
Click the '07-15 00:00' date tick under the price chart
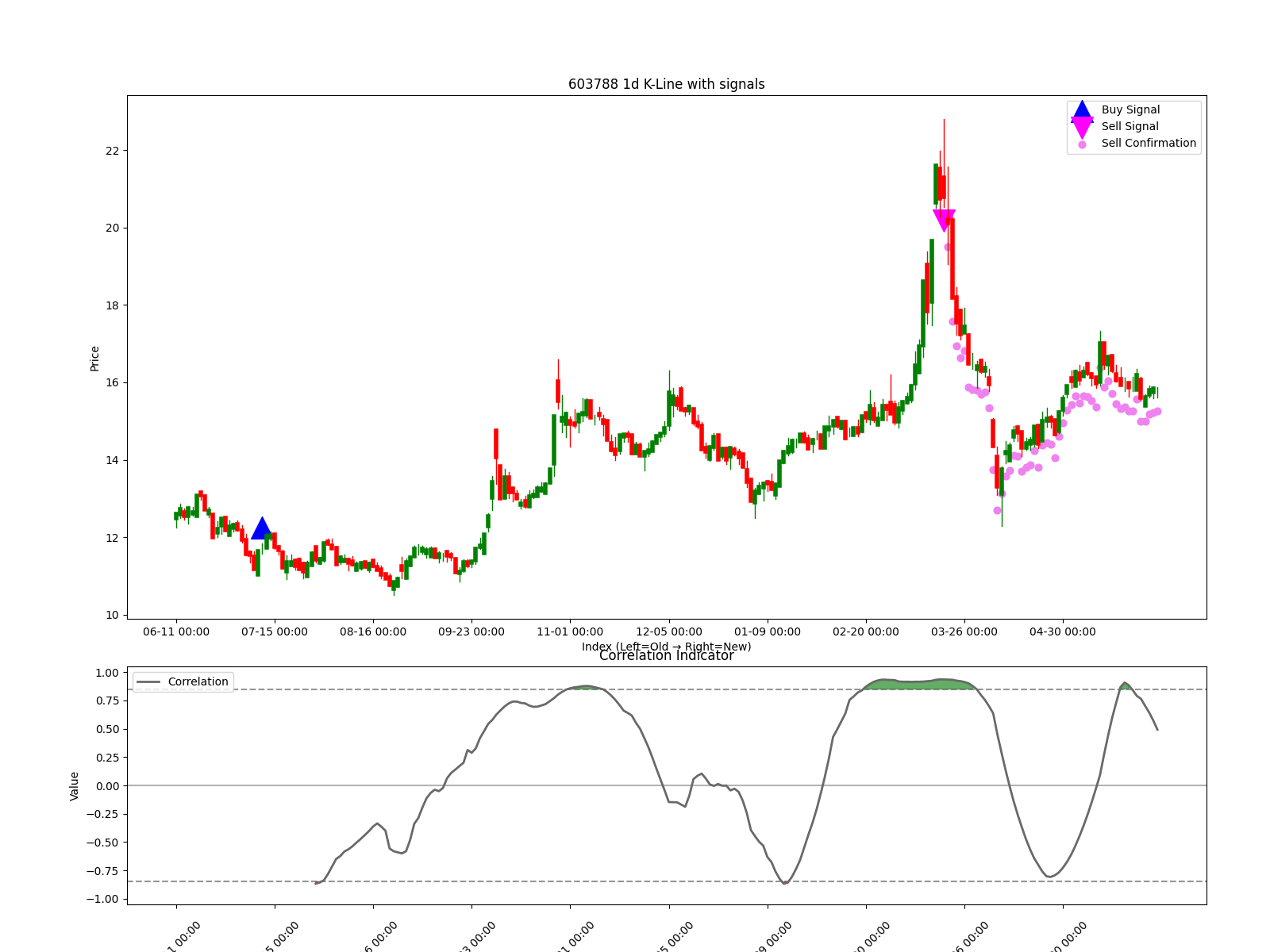(x=275, y=632)
